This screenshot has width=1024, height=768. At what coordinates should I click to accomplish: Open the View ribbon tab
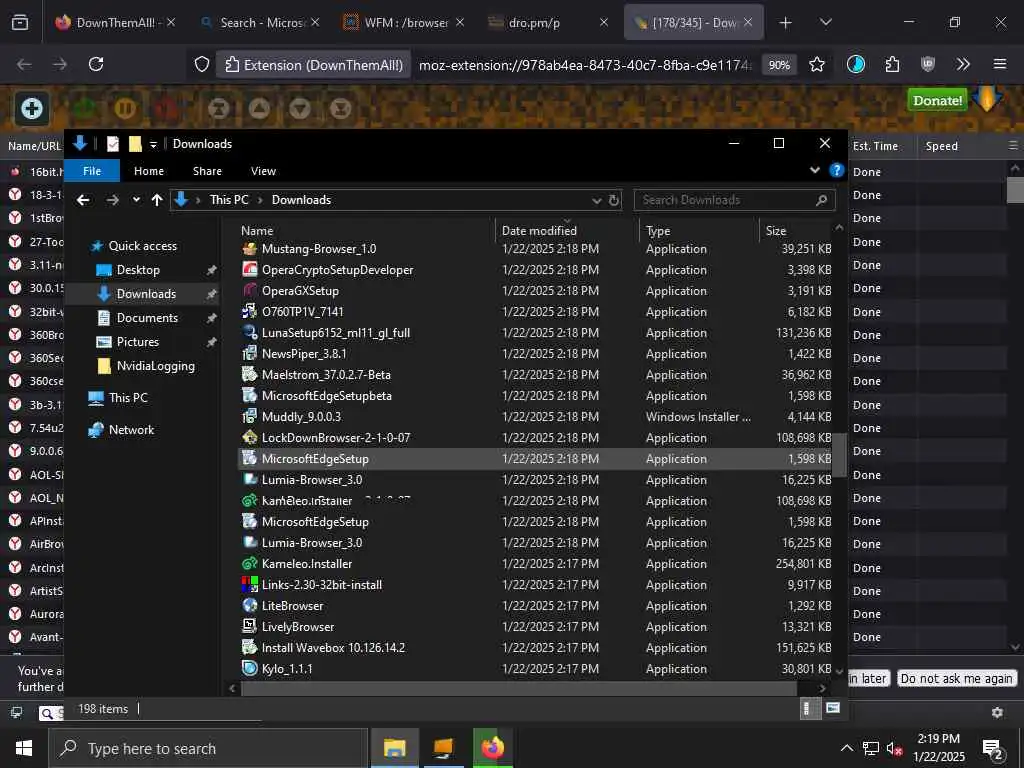coord(263,171)
